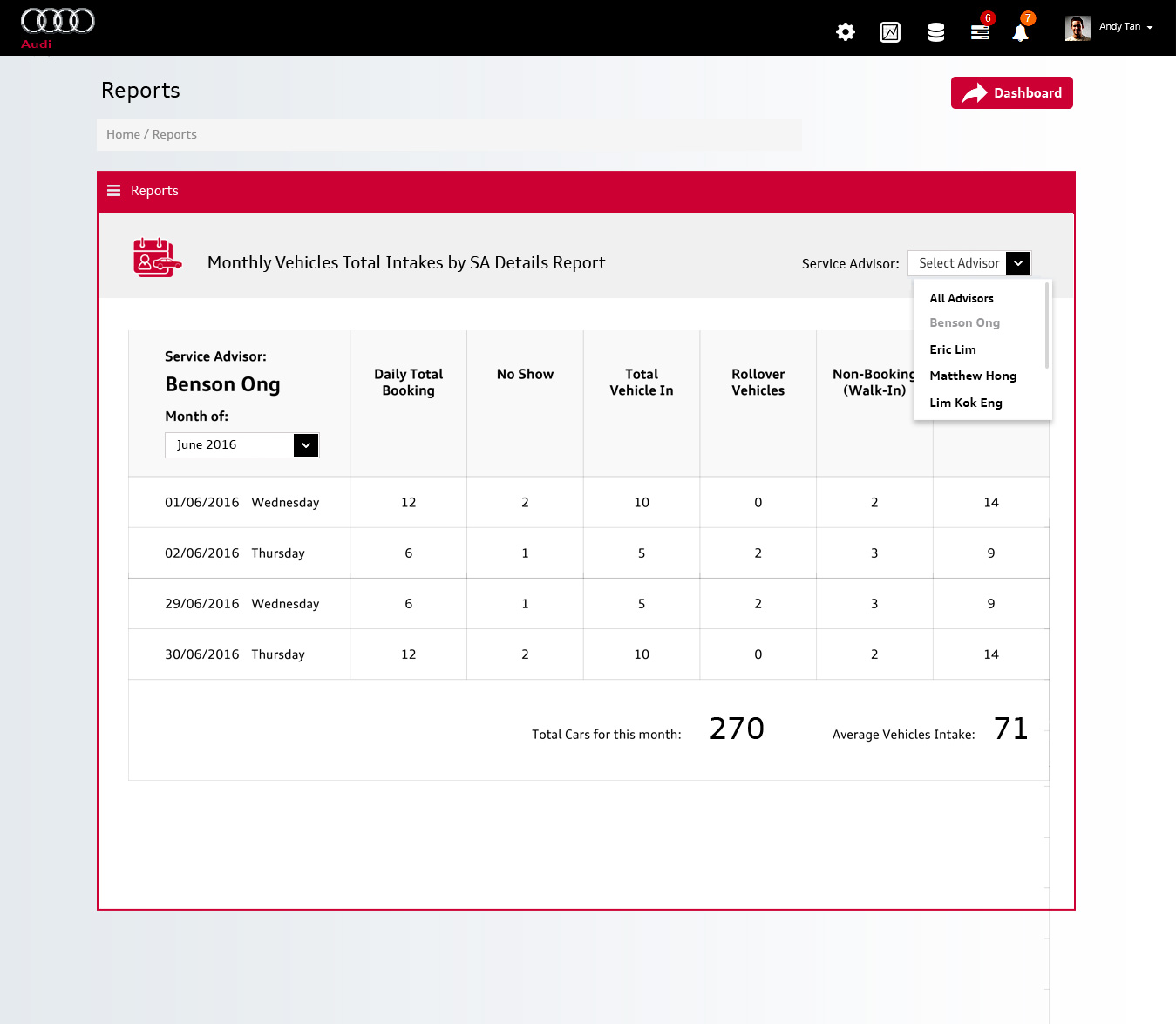Image resolution: width=1176 pixels, height=1024 pixels.
Task: Open the database stack icon
Action: 936,33
